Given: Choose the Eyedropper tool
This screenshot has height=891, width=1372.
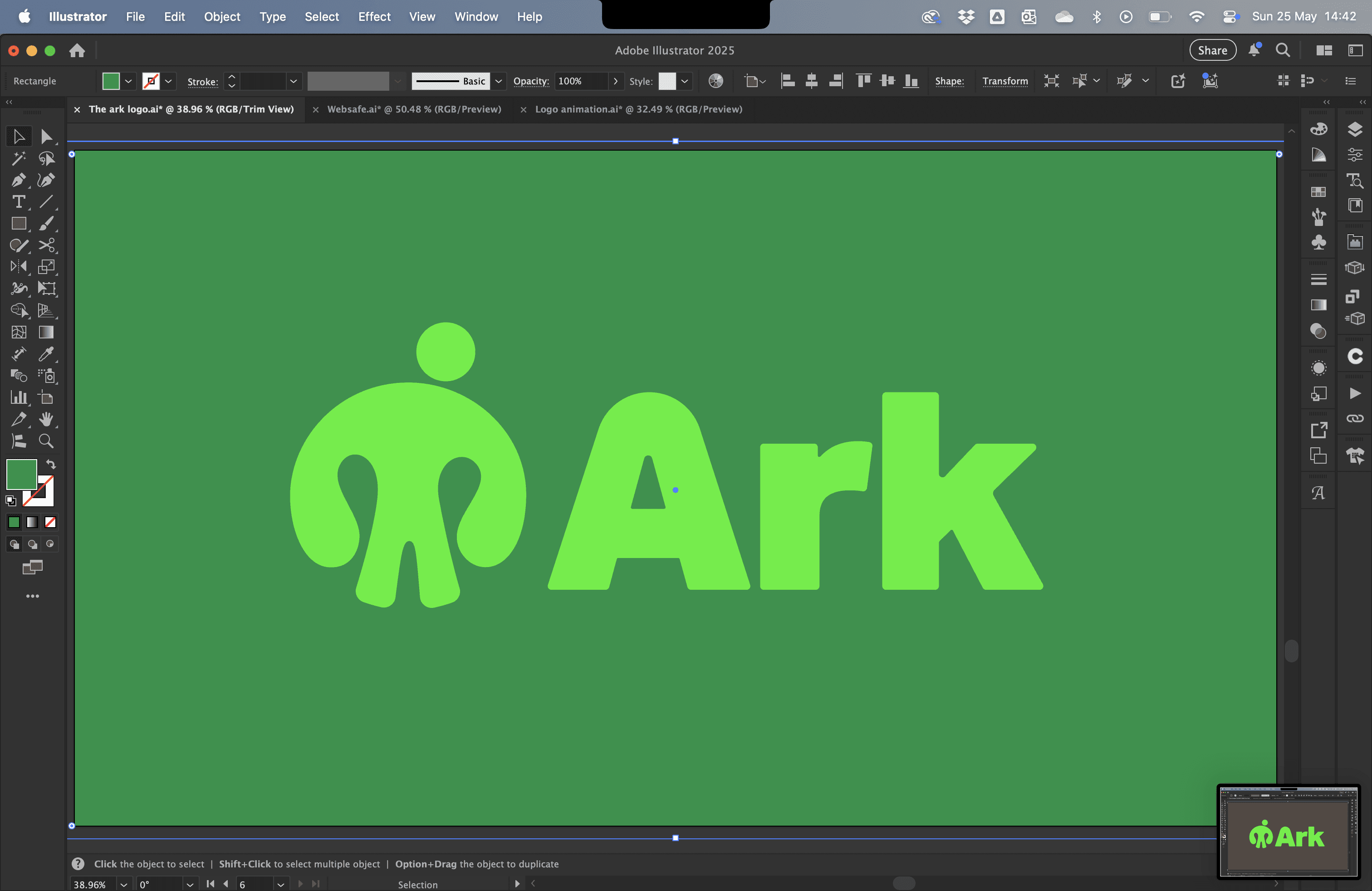Looking at the screenshot, I should click(46, 354).
